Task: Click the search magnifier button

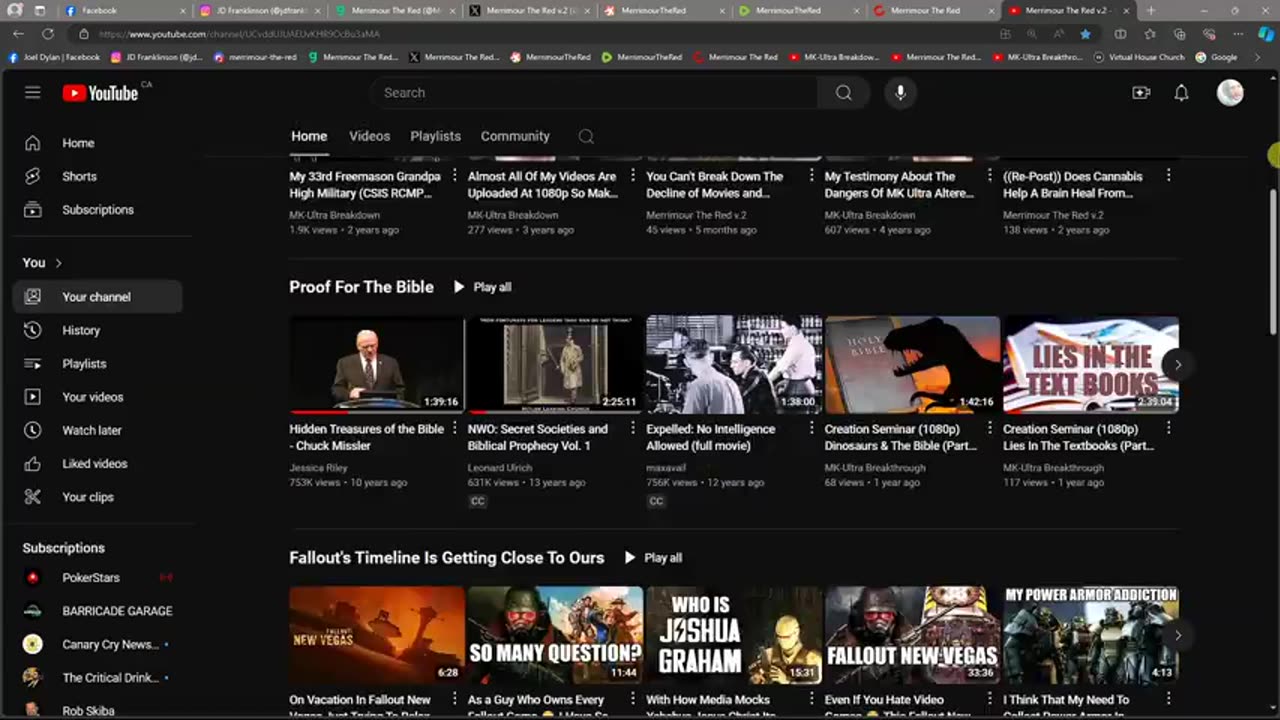Action: point(843,93)
